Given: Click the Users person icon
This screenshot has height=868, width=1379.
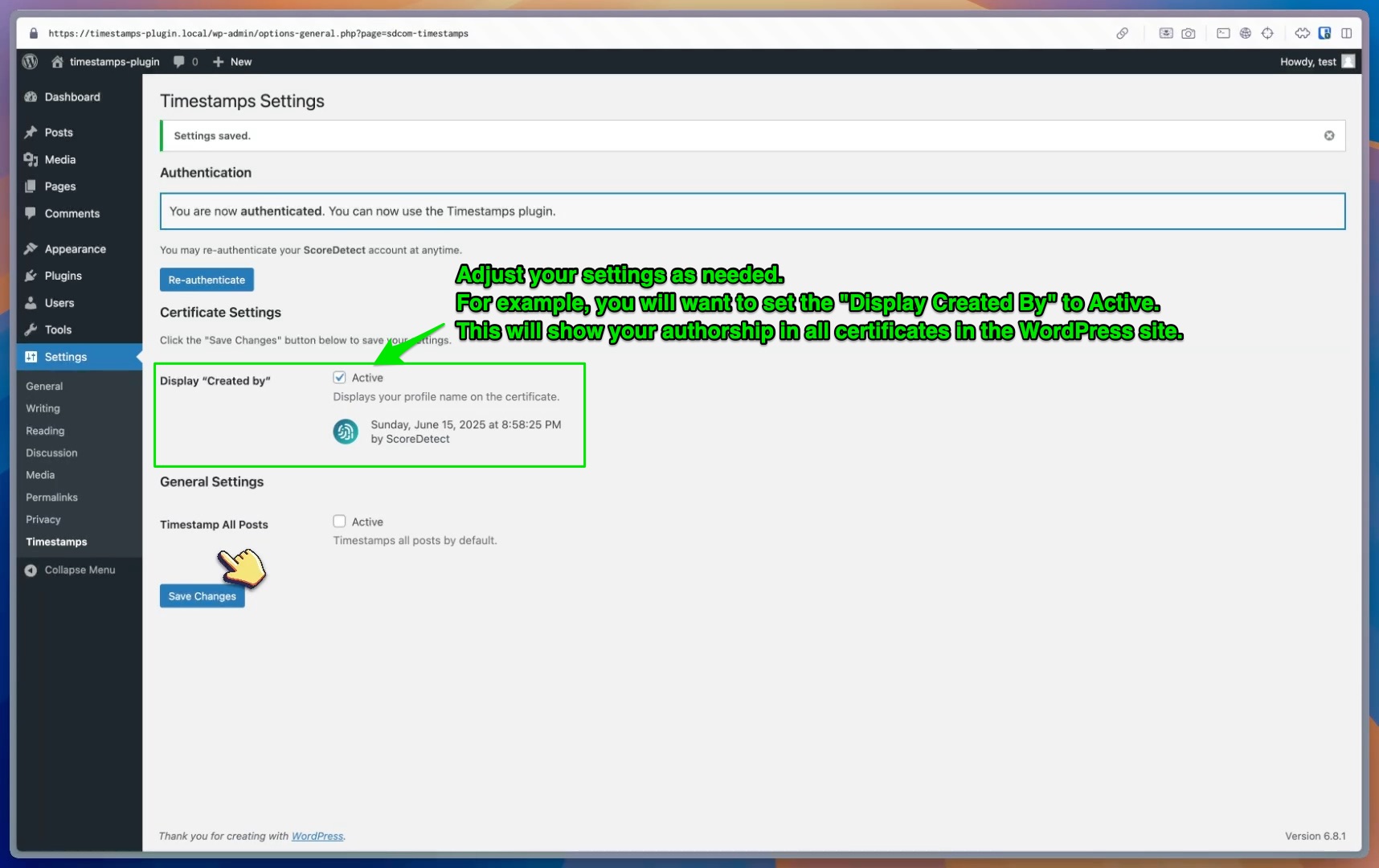Looking at the screenshot, I should pyautogui.click(x=31, y=303).
